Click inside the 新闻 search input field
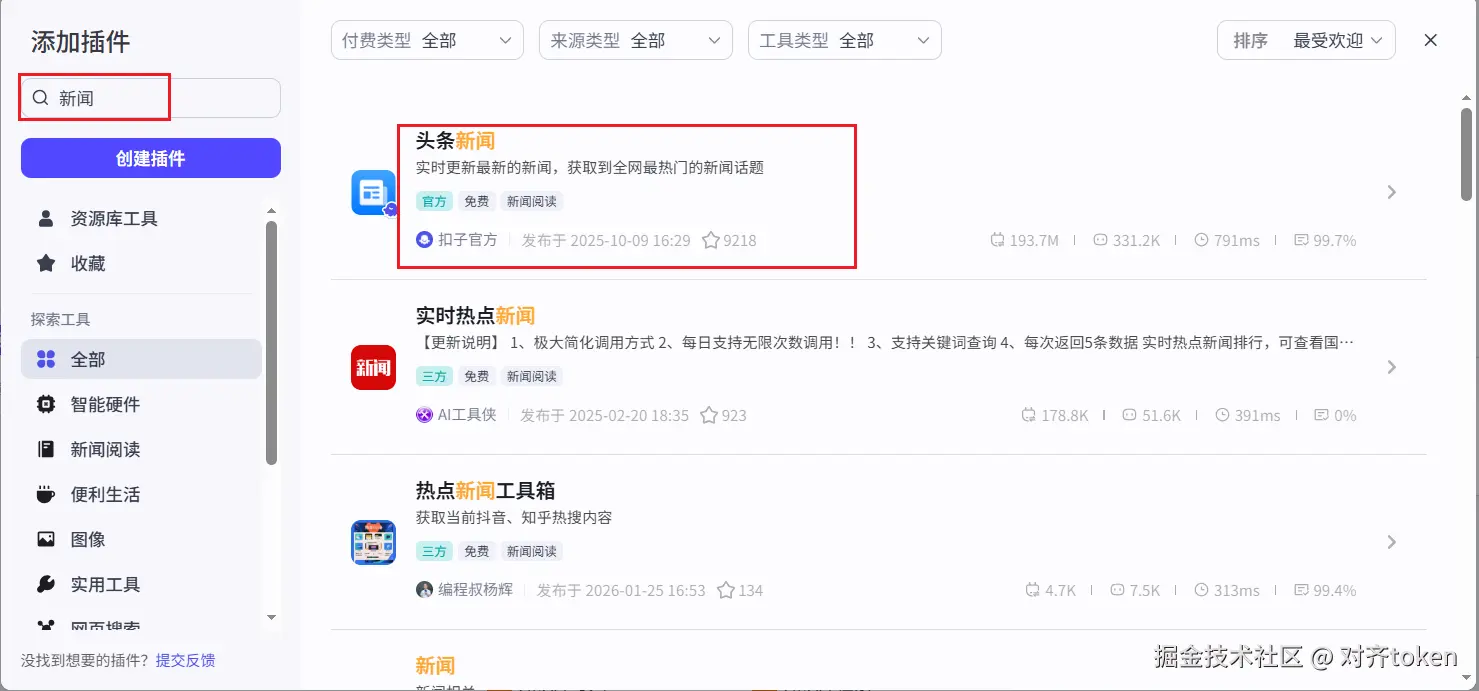The image size is (1479, 691). coord(151,98)
